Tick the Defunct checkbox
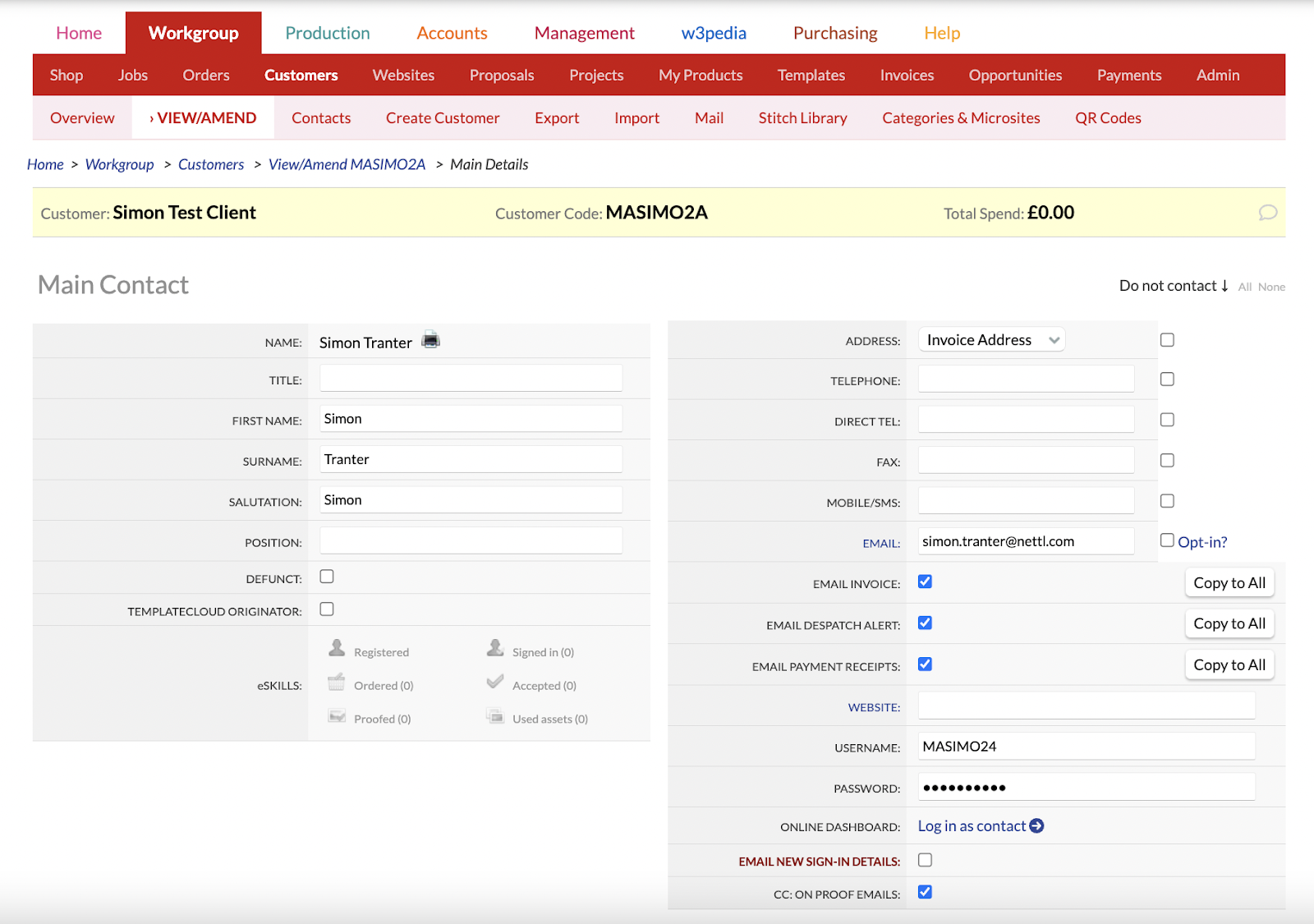The image size is (1314, 924). click(327, 577)
